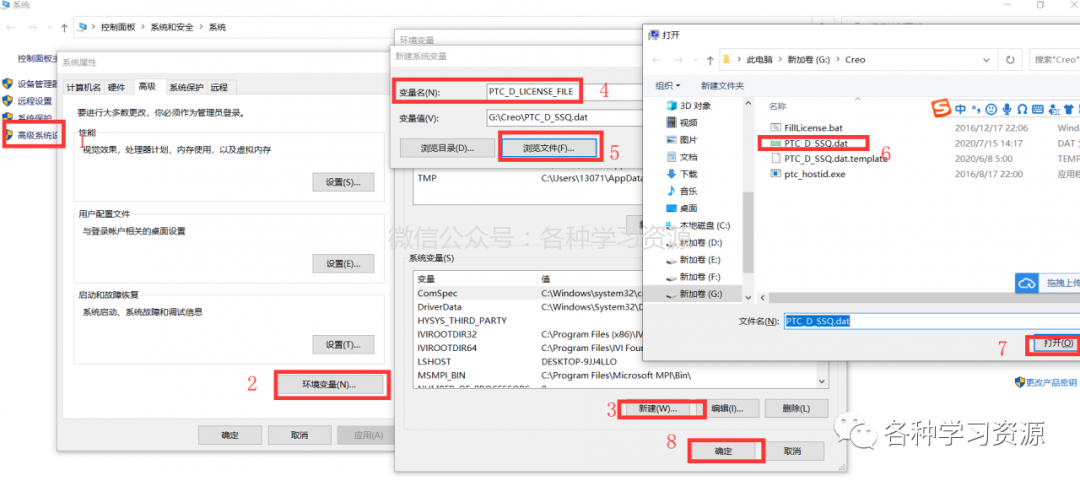Click 浏览文件(F)... button
The image size is (1080, 481).
coord(548,148)
